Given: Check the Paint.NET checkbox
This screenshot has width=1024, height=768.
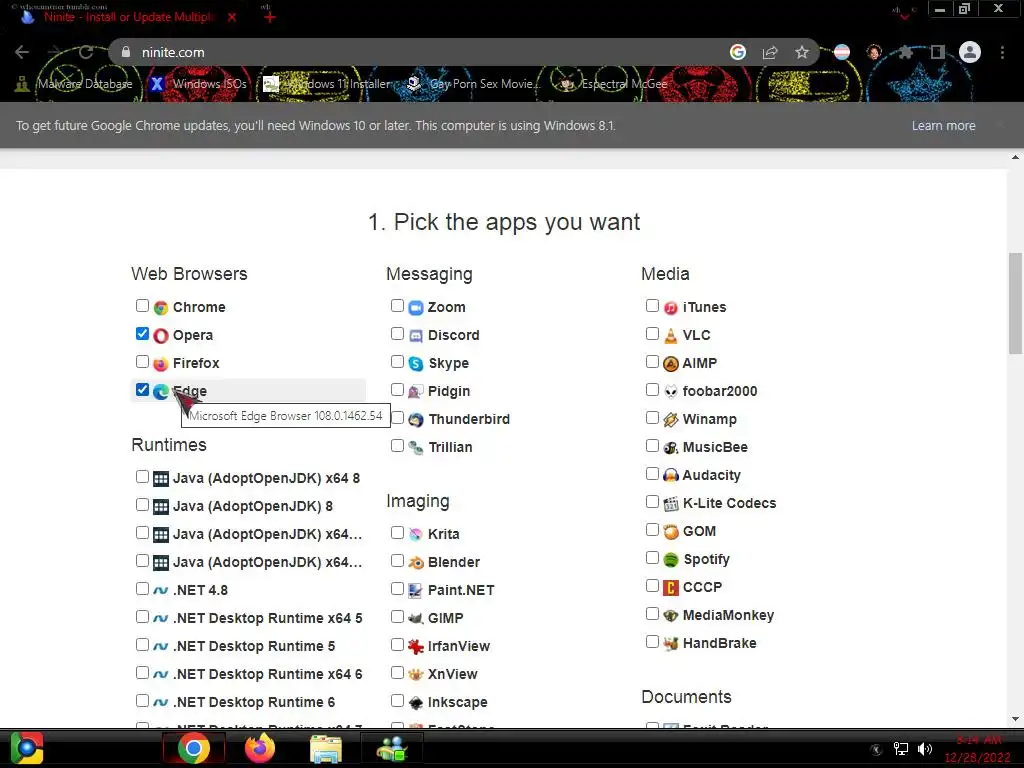Looking at the screenshot, I should click(397, 589).
